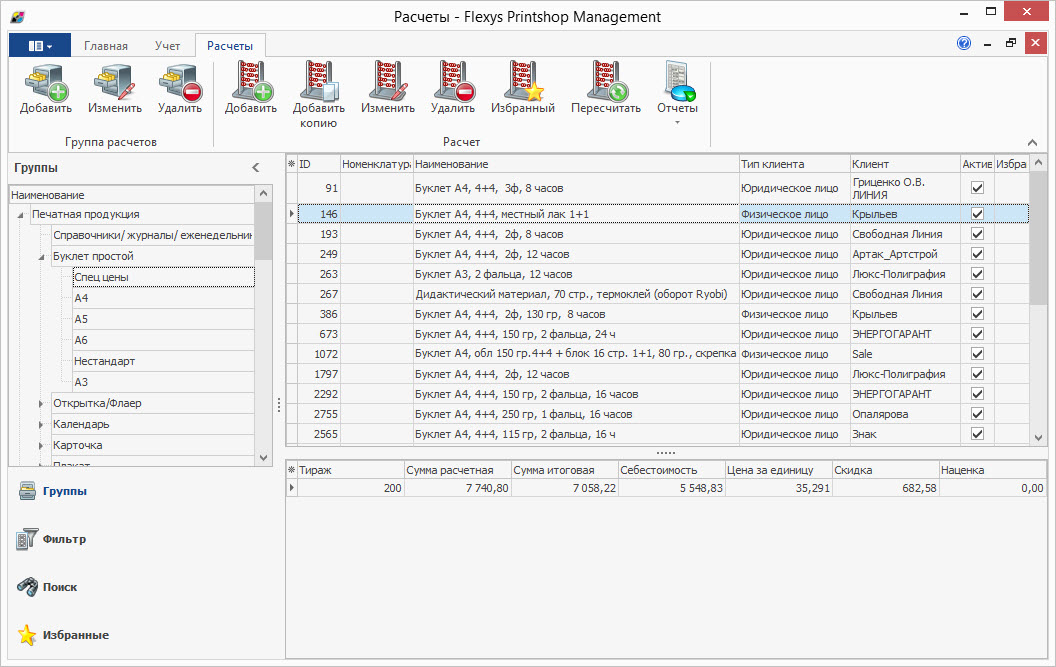
Task: Toggle active checkbox for ID 673
Action: 977,334
